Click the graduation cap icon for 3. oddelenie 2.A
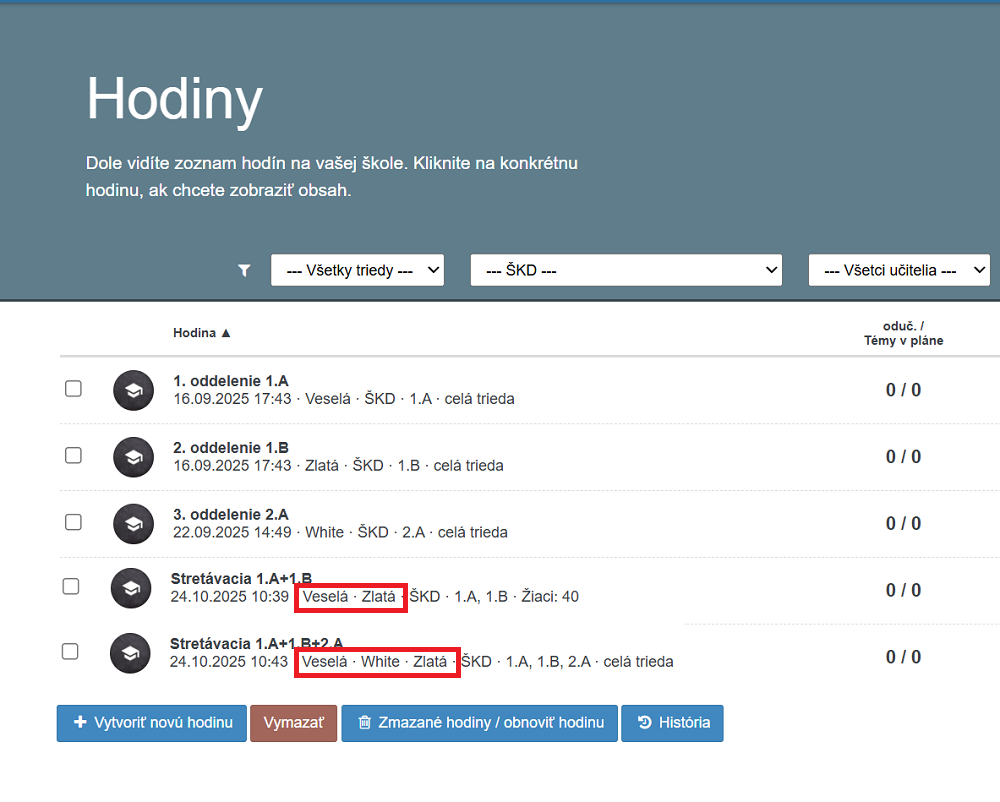 coord(132,523)
